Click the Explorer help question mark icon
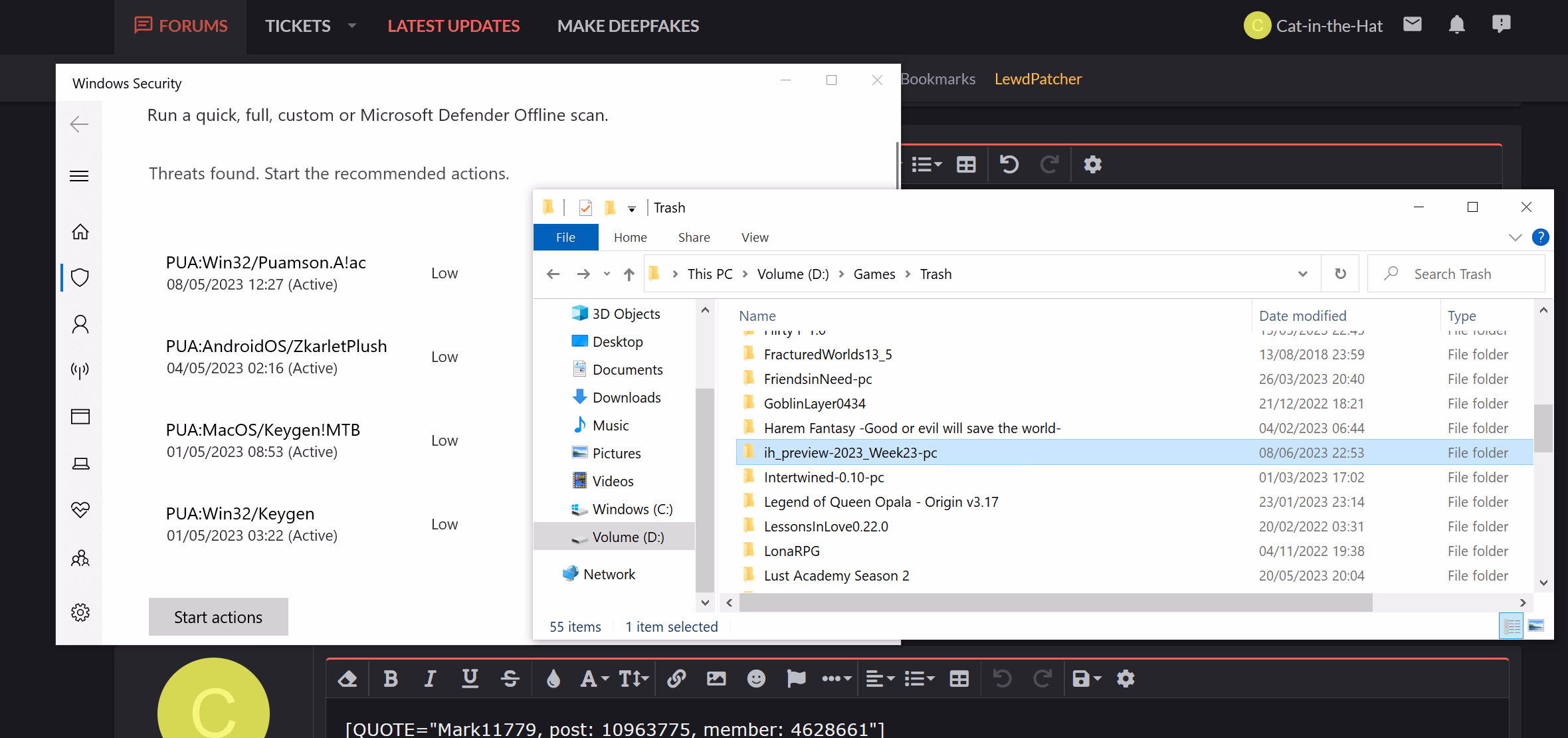Screen dimensions: 1568x738 1540,237
